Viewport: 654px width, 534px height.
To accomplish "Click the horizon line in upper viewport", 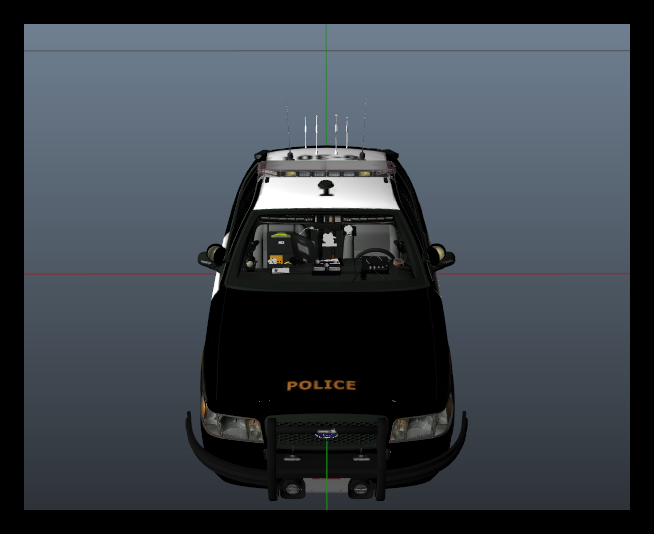I will (150, 50).
